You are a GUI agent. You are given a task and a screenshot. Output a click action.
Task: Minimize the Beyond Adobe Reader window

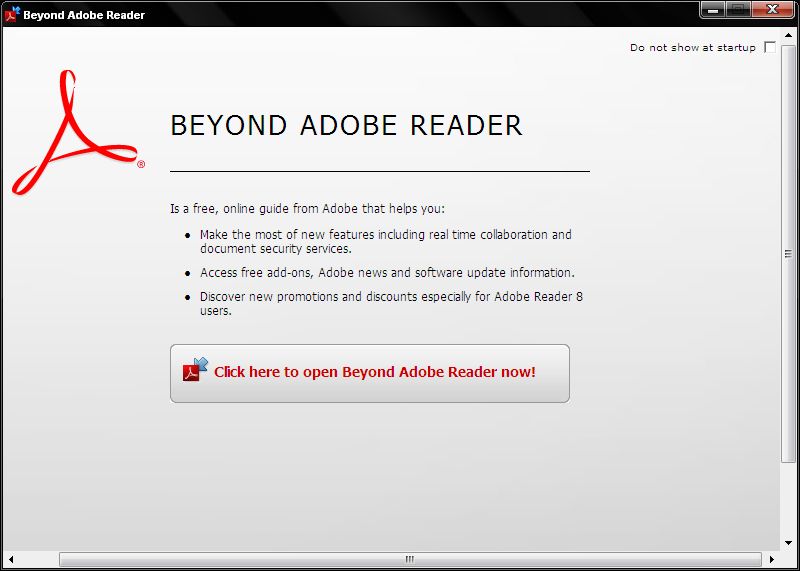click(x=713, y=10)
